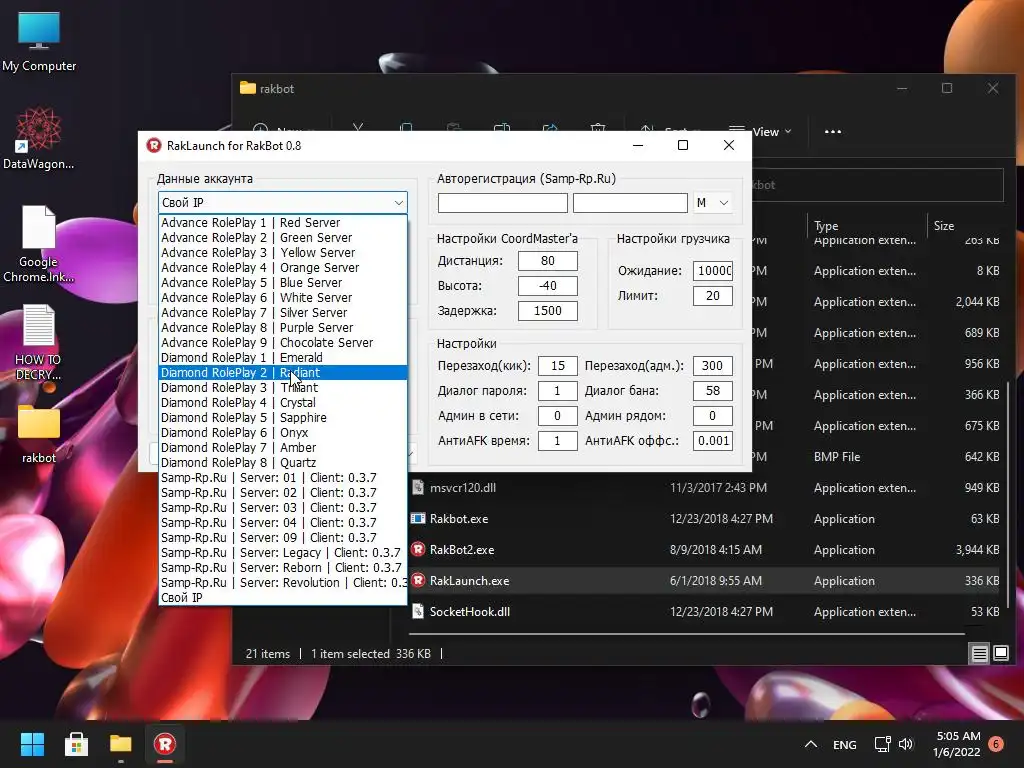Image resolution: width=1024 pixels, height=768 pixels.
Task: Select SocketHook.dll file icon in Explorer
Action: (418, 612)
